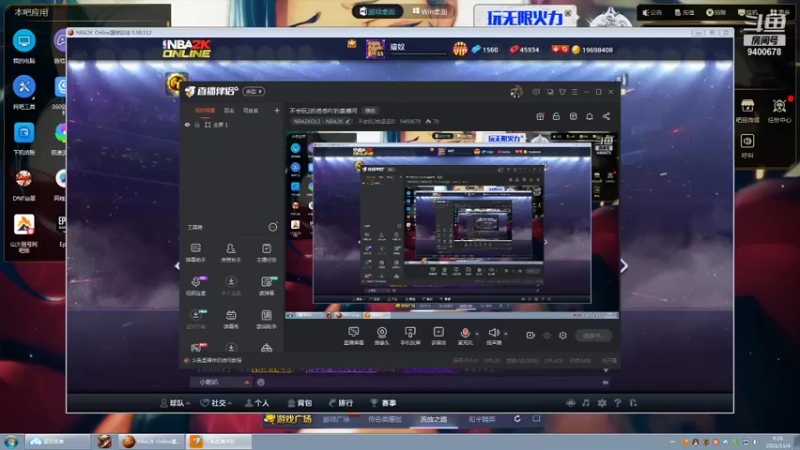Switch to the second scene tab

229,110
